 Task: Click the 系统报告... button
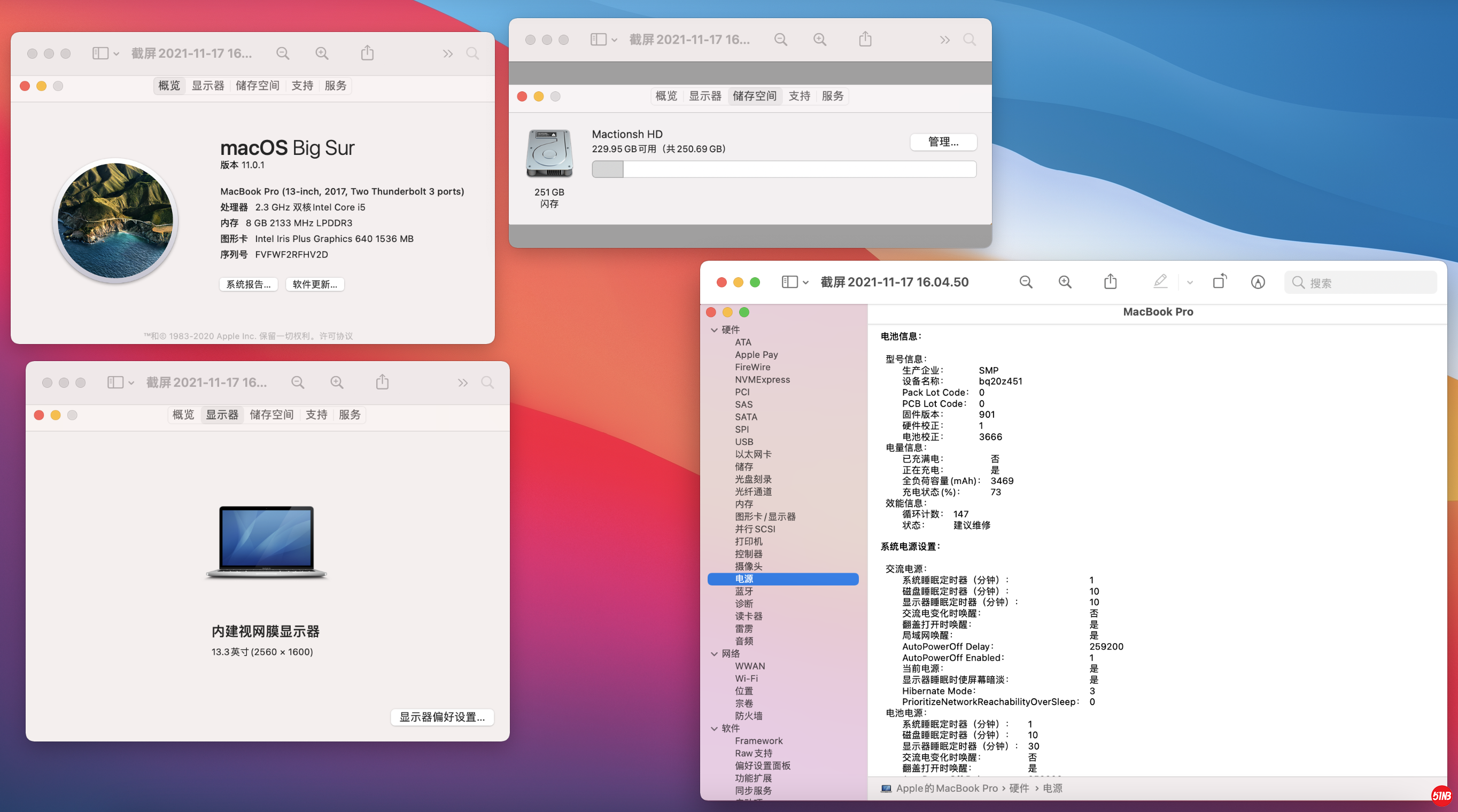pyautogui.click(x=248, y=284)
